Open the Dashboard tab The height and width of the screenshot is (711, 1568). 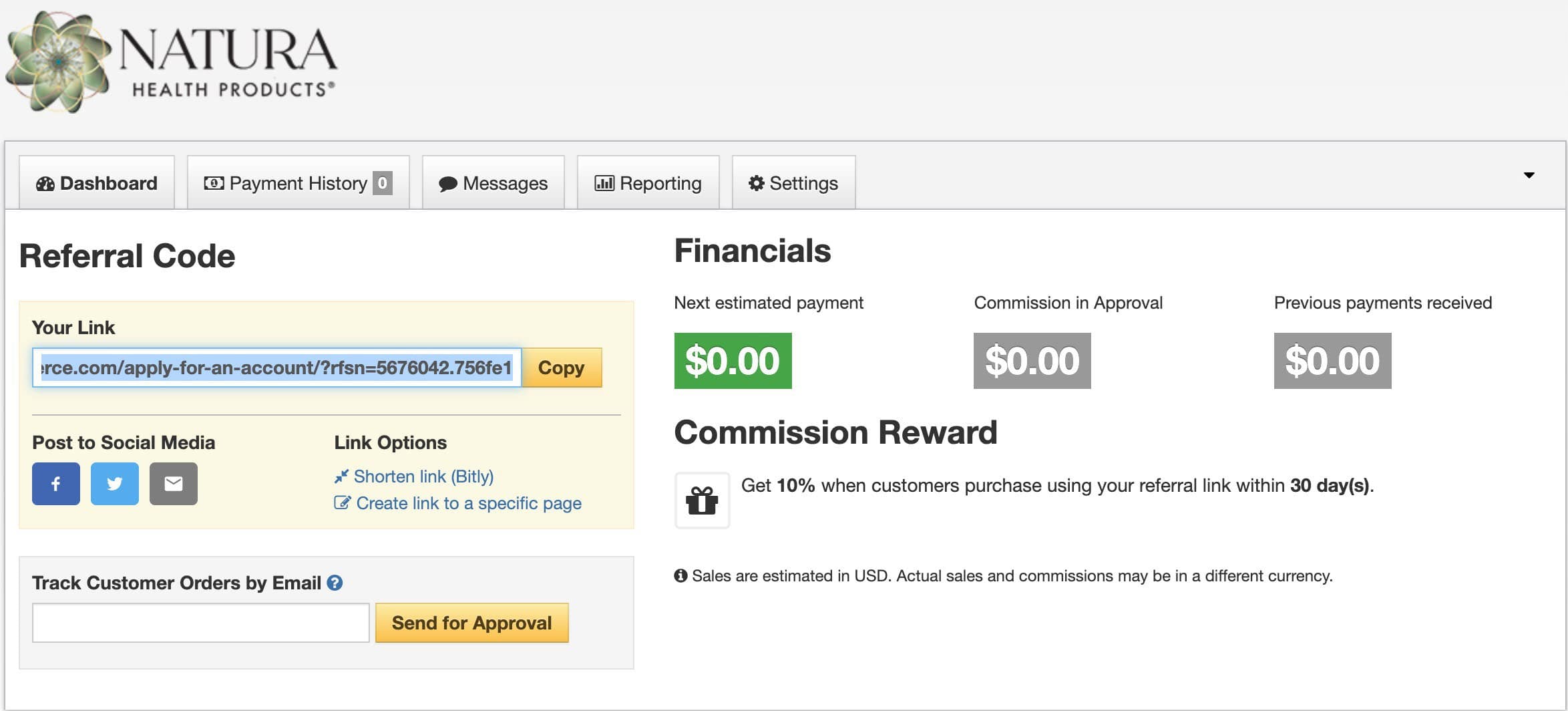click(97, 183)
